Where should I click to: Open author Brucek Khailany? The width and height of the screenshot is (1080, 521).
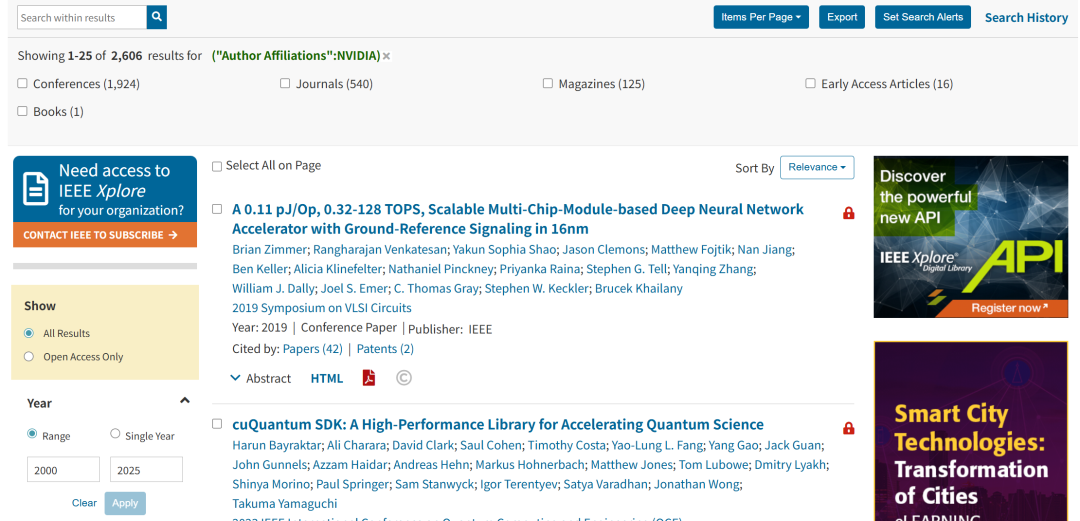[x=638, y=289]
